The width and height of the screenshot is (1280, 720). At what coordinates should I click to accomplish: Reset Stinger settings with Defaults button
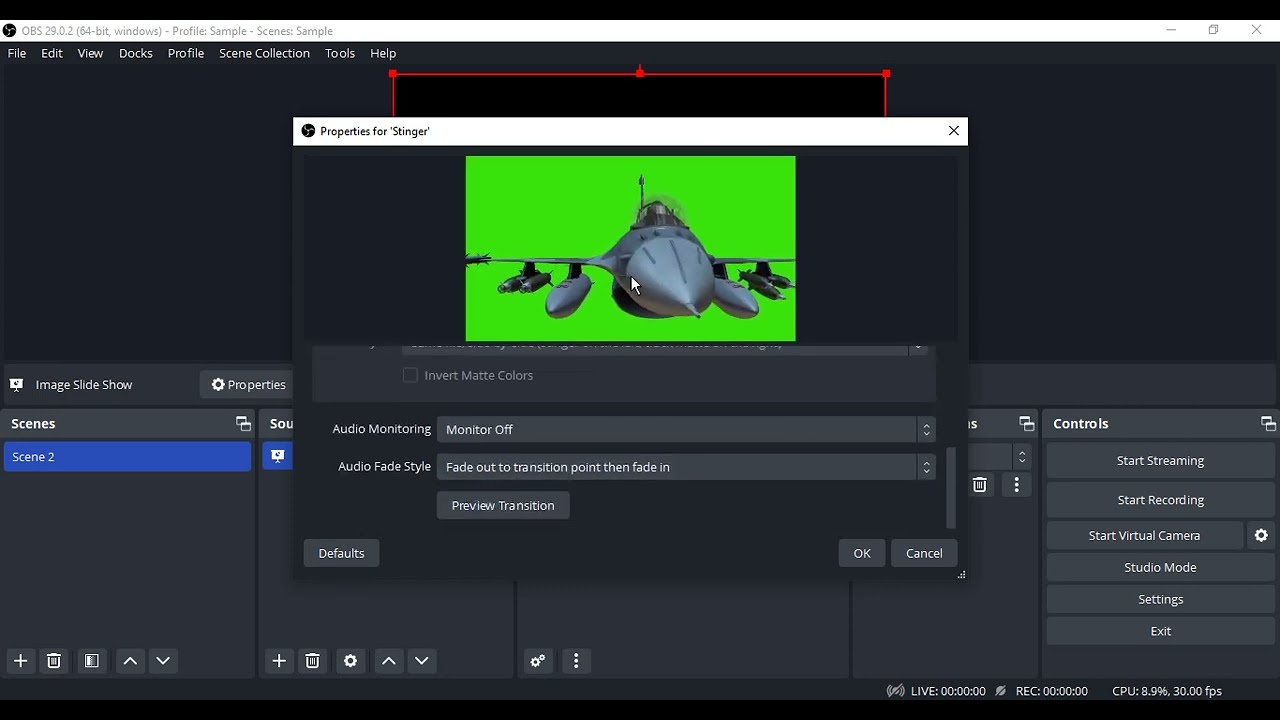pos(342,554)
